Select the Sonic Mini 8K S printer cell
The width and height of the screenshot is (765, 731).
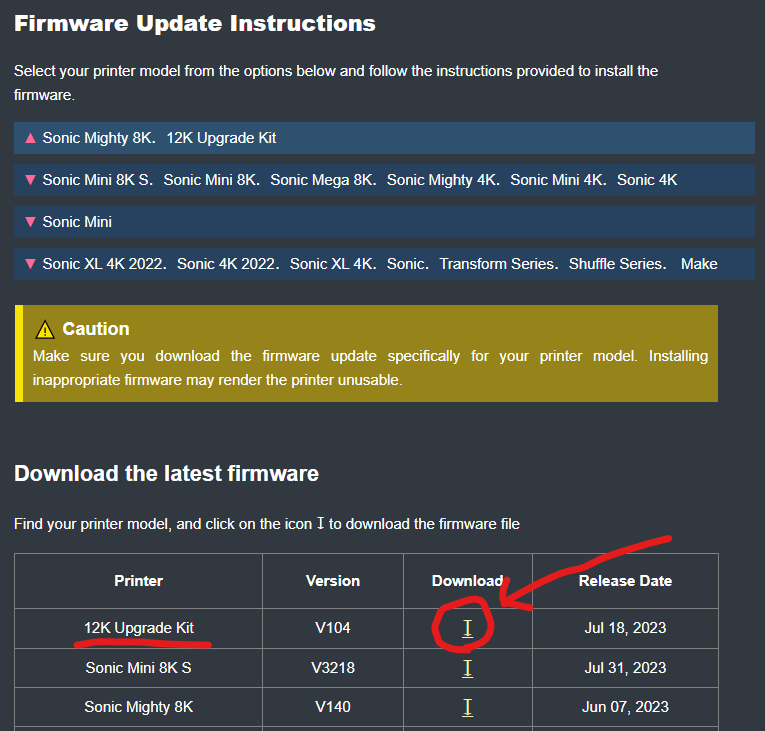139,668
